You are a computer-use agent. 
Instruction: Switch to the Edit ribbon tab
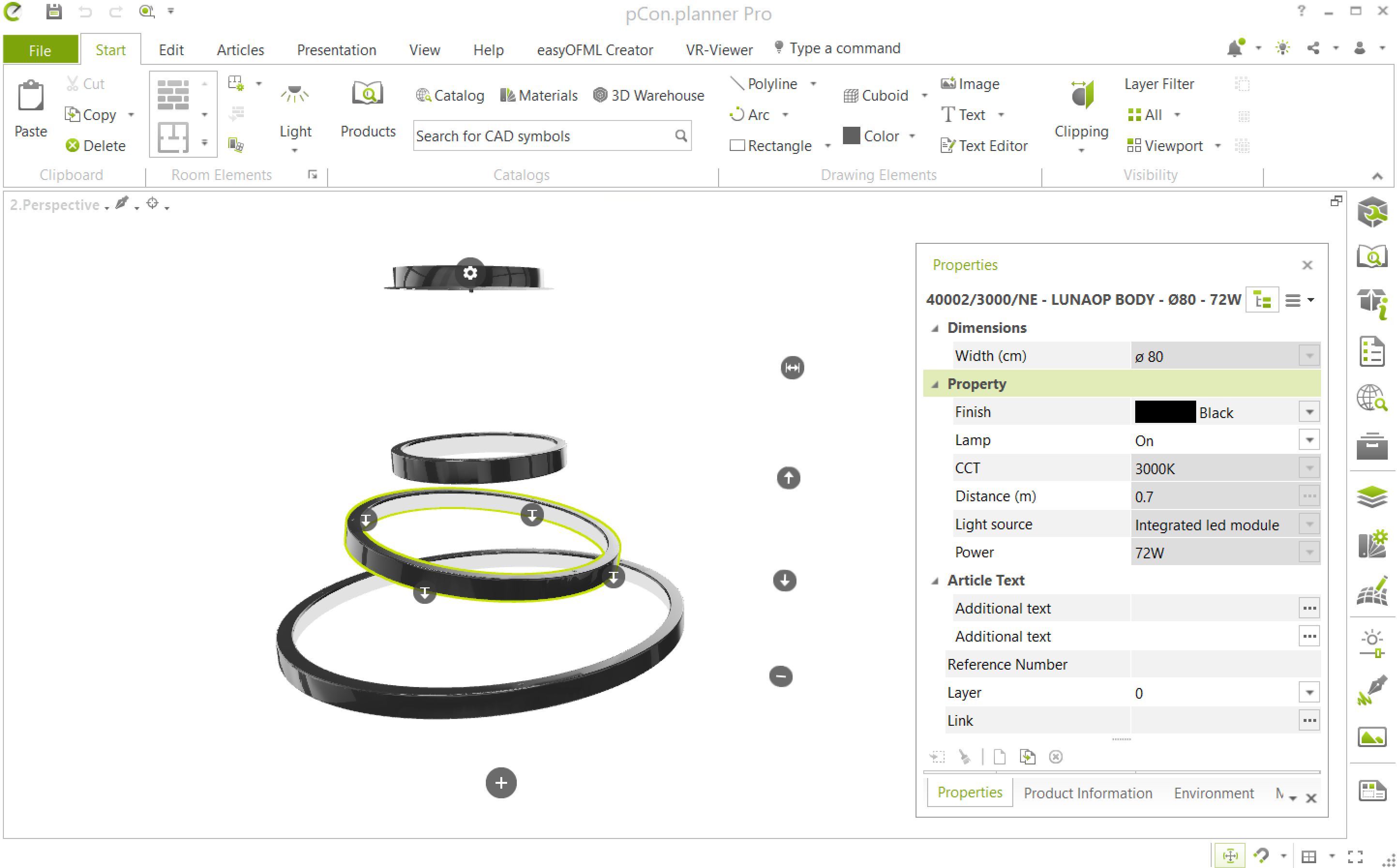pos(170,50)
